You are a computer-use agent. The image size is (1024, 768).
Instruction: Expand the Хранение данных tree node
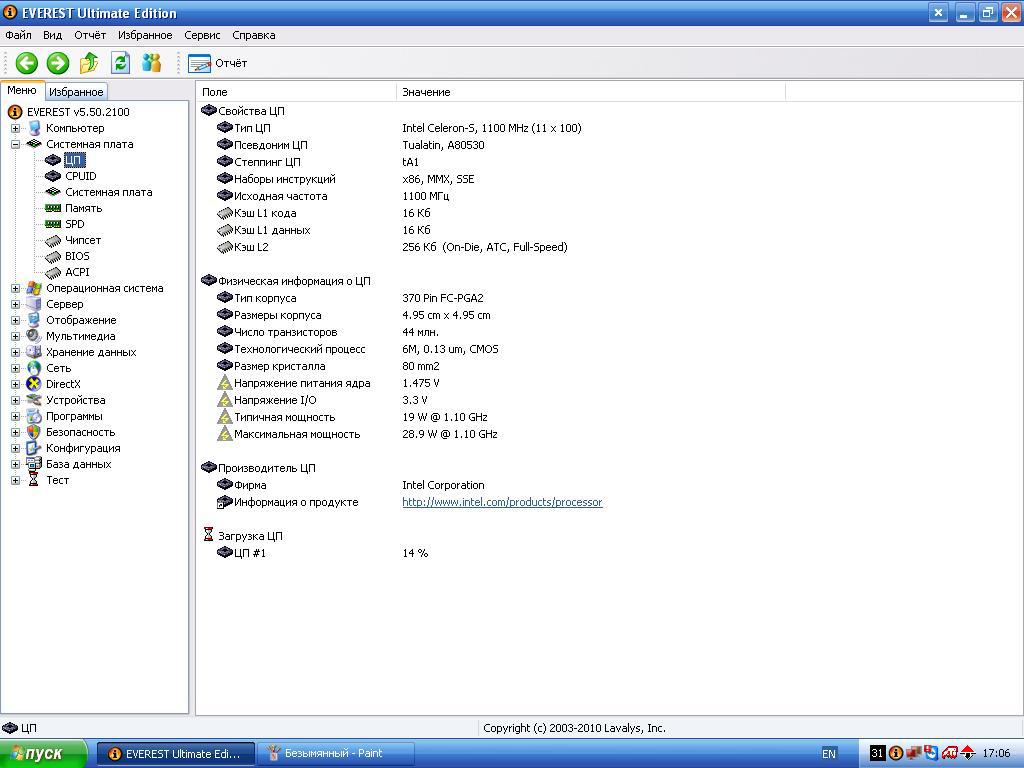click(15, 352)
